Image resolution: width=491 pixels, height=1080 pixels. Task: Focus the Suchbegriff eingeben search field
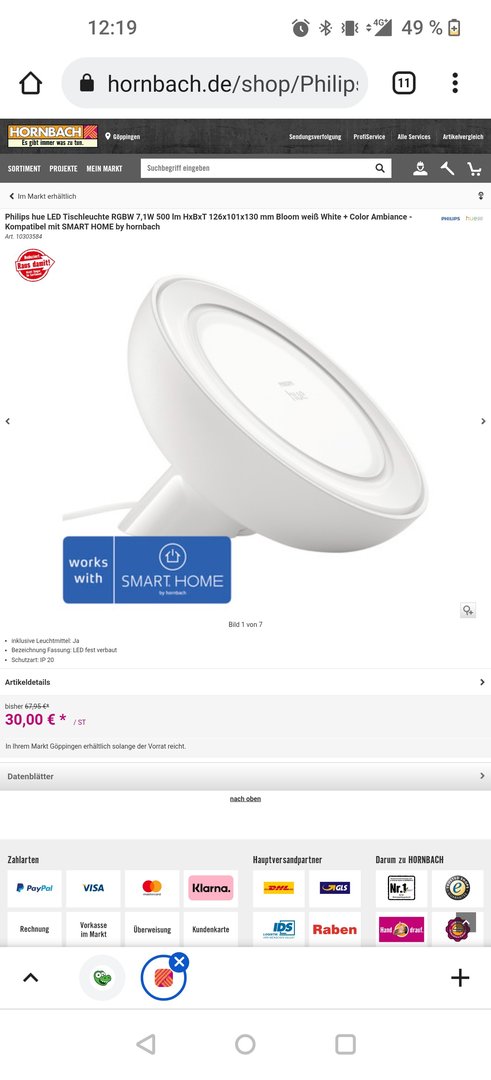[258, 168]
